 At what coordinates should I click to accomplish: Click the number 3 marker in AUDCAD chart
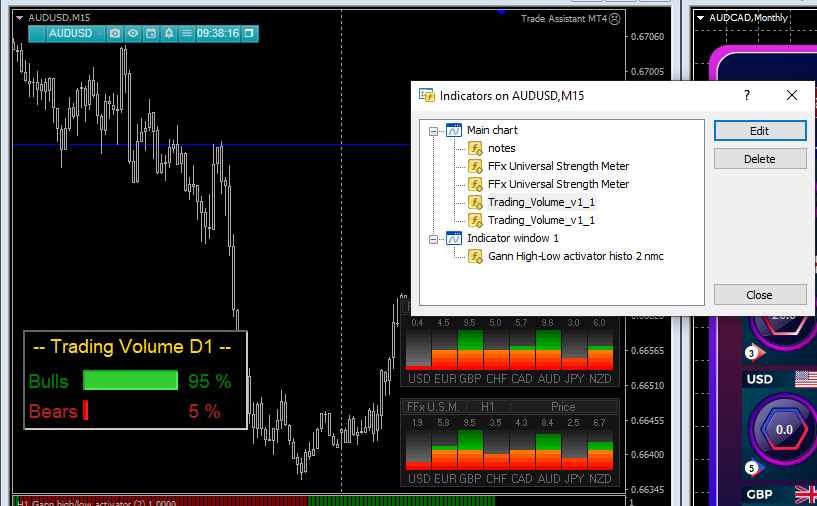751,353
